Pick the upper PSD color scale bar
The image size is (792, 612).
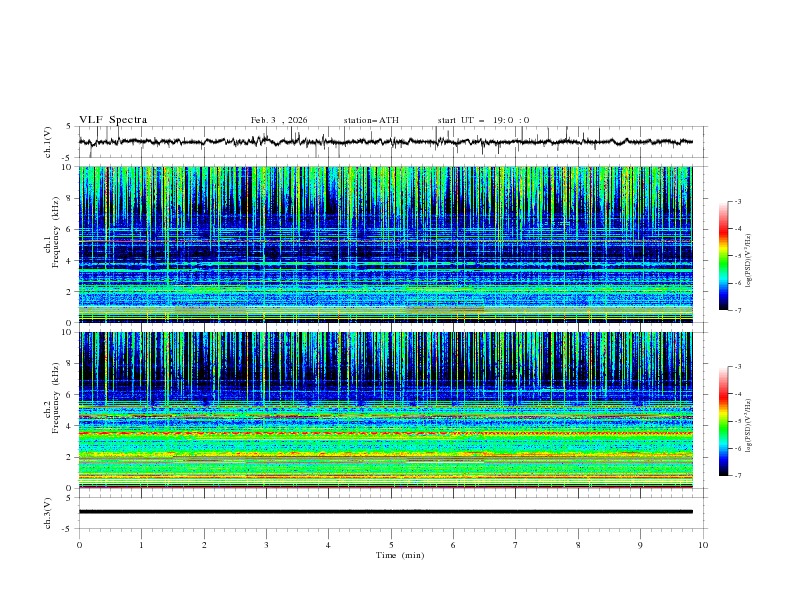[x=723, y=256]
